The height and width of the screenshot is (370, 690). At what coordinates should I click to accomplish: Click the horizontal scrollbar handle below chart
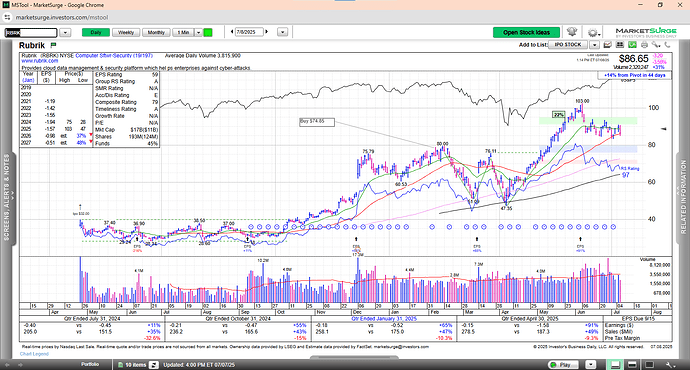354,358
